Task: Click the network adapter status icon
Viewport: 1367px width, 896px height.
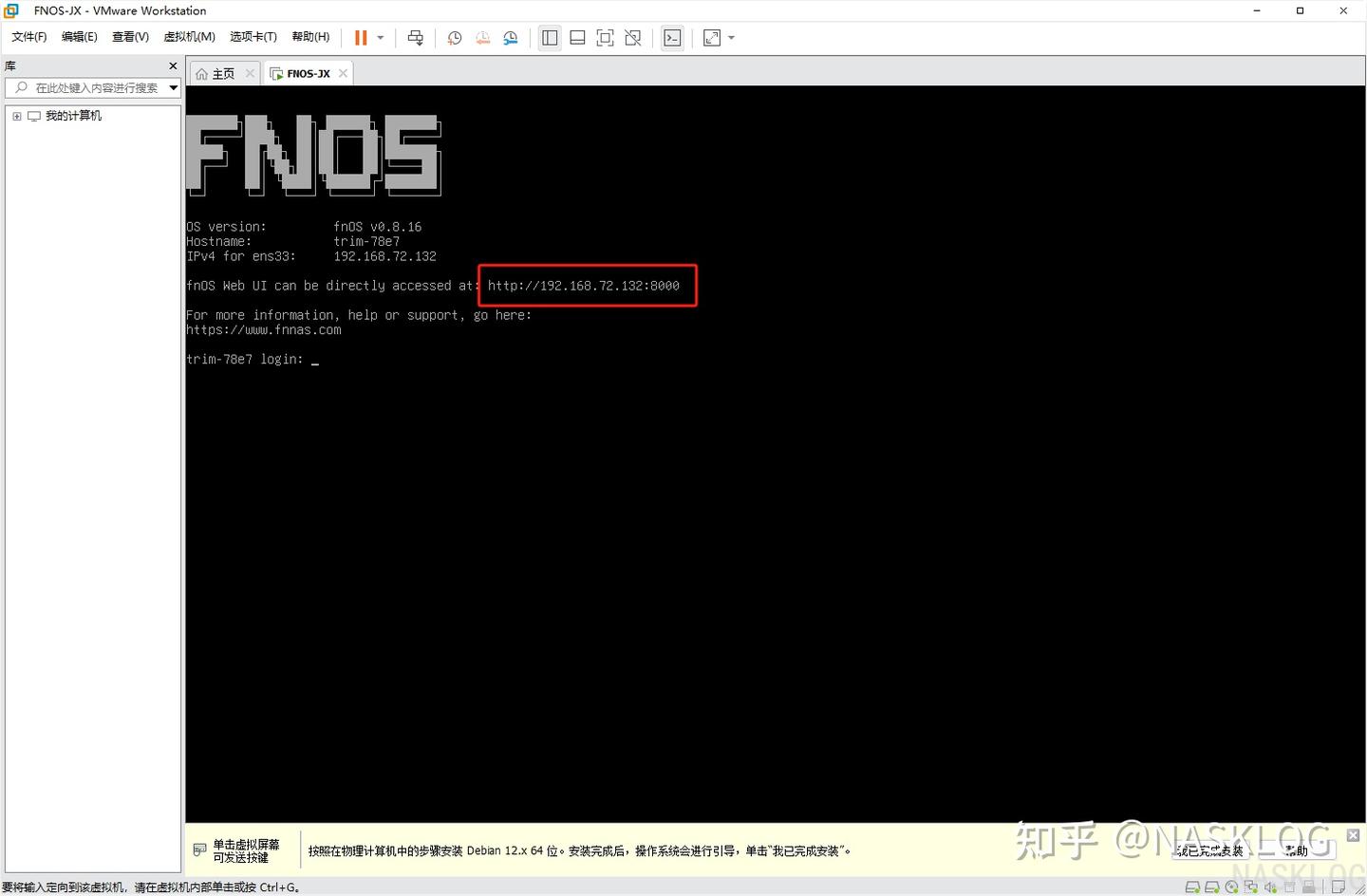Action: 1250,887
